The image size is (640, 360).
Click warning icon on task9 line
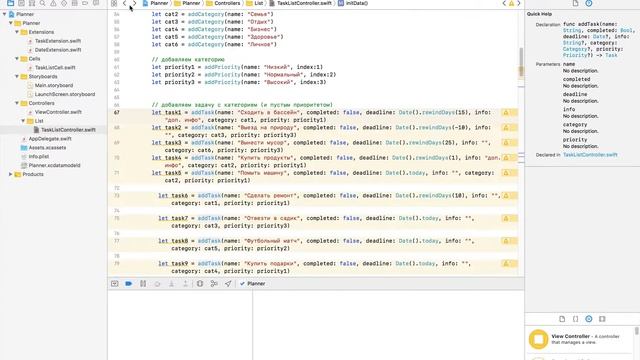click(x=506, y=263)
